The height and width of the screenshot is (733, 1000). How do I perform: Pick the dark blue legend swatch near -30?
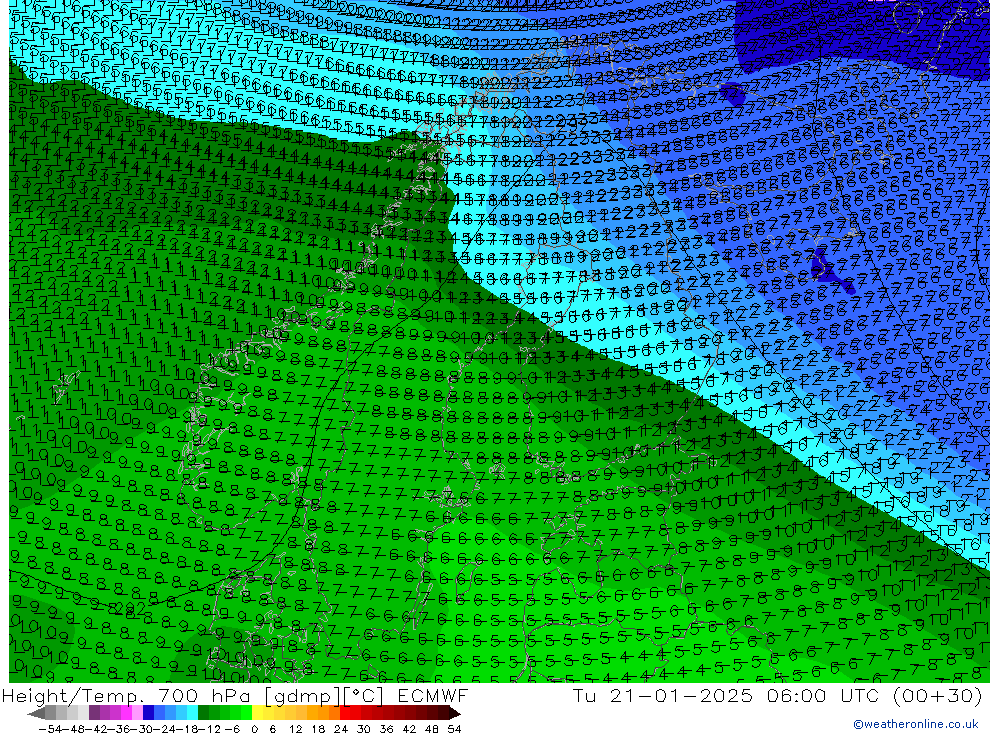[149, 713]
